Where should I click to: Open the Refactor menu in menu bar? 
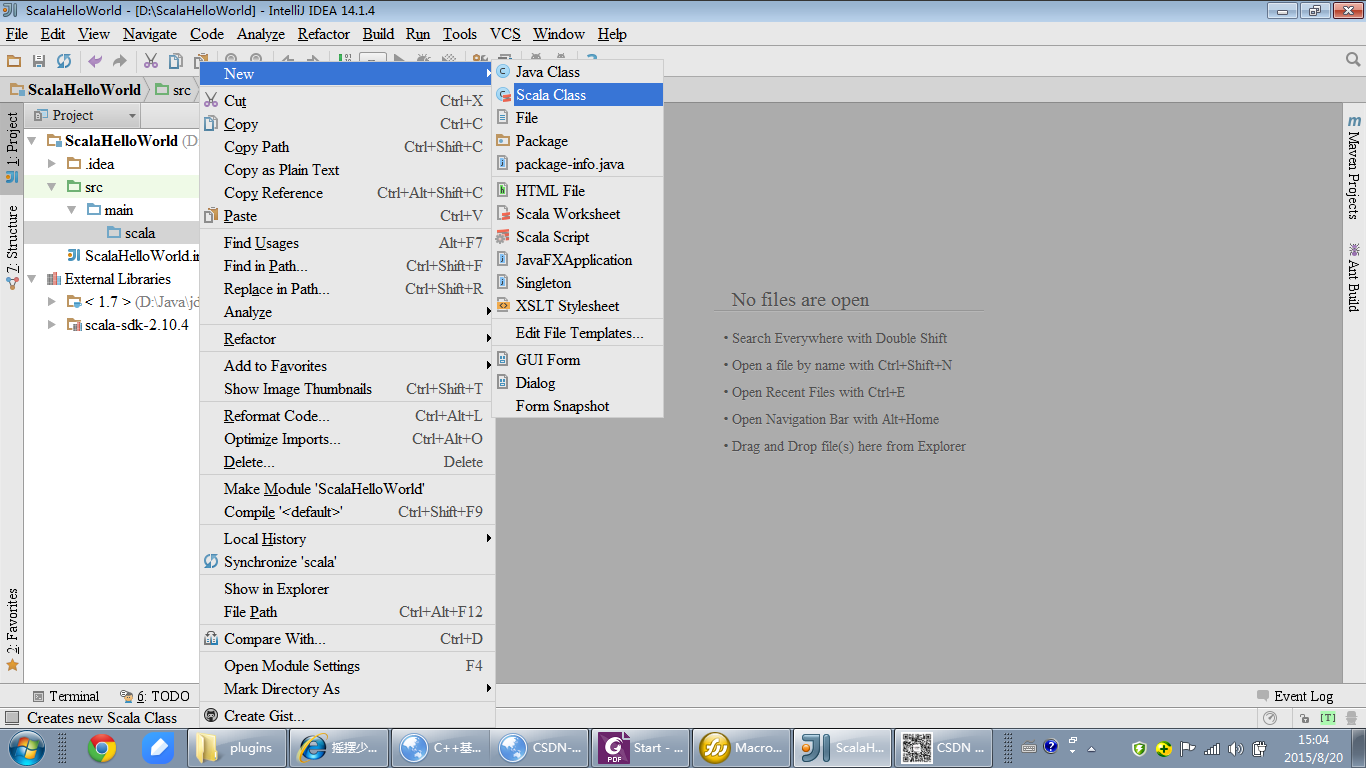click(324, 34)
